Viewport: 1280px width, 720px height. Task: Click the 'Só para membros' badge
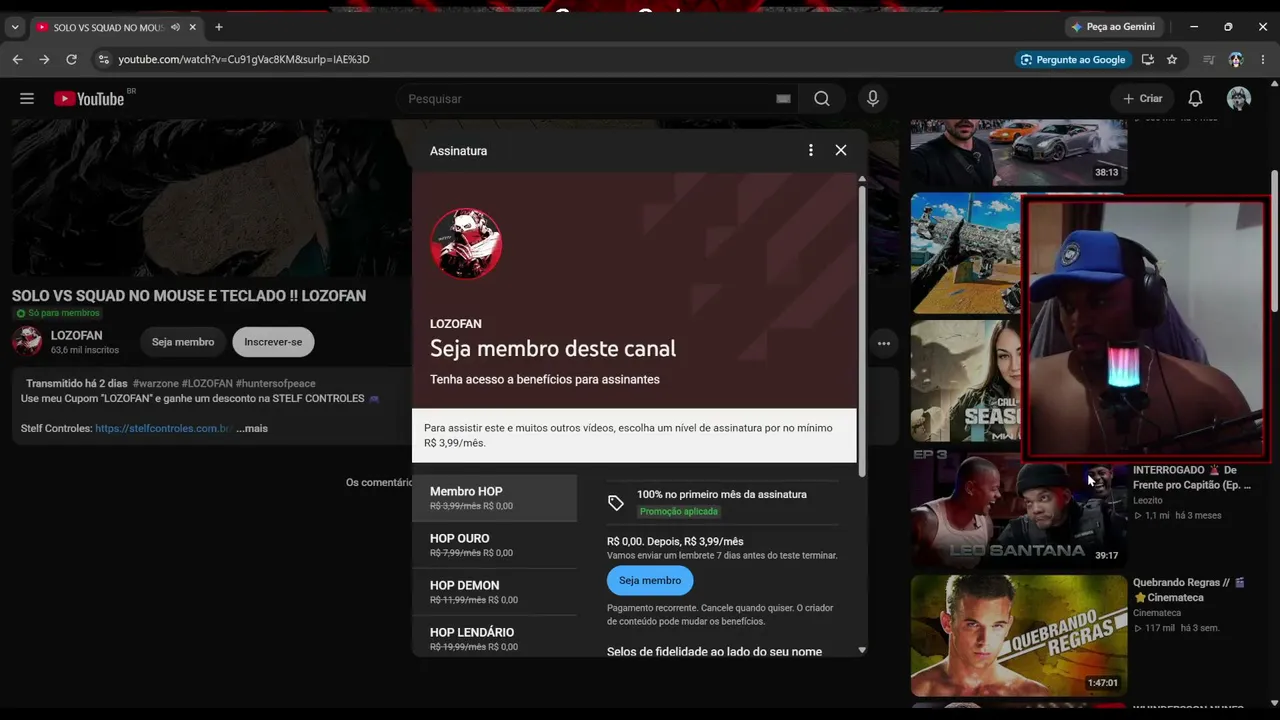click(x=57, y=313)
